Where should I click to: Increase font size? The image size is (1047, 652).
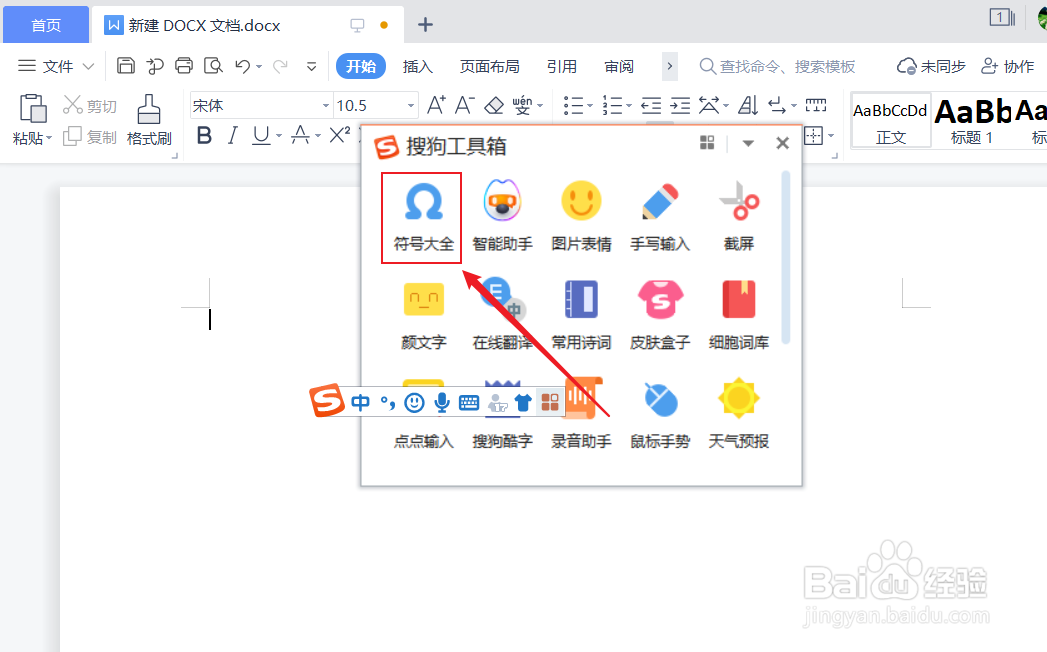tap(436, 105)
